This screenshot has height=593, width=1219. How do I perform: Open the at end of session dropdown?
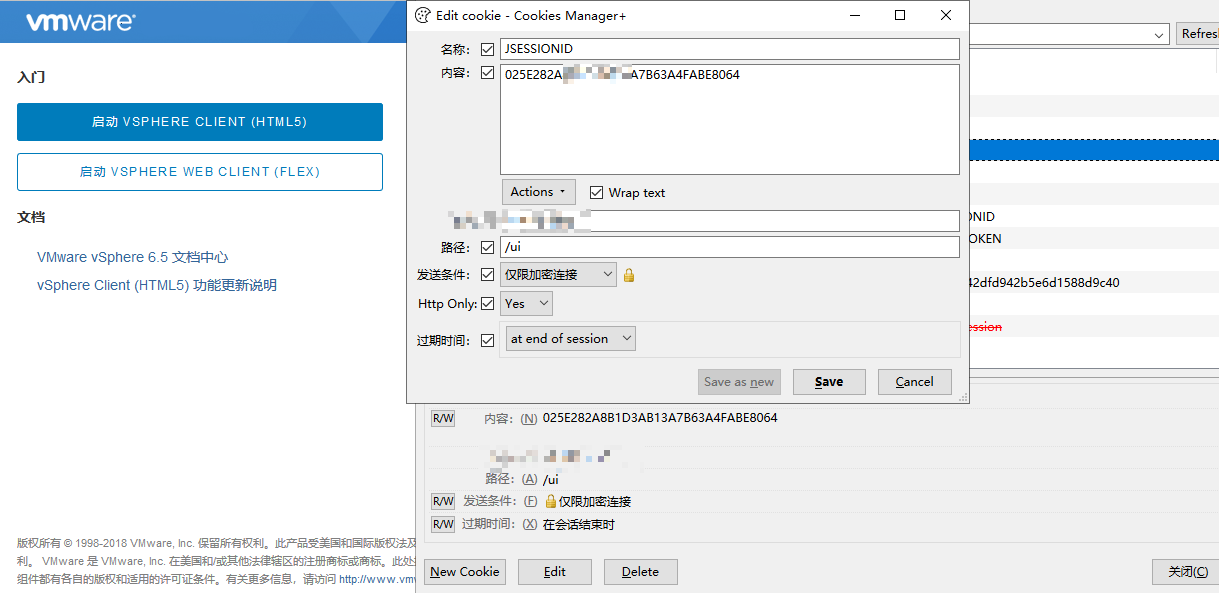pyautogui.click(x=571, y=339)
